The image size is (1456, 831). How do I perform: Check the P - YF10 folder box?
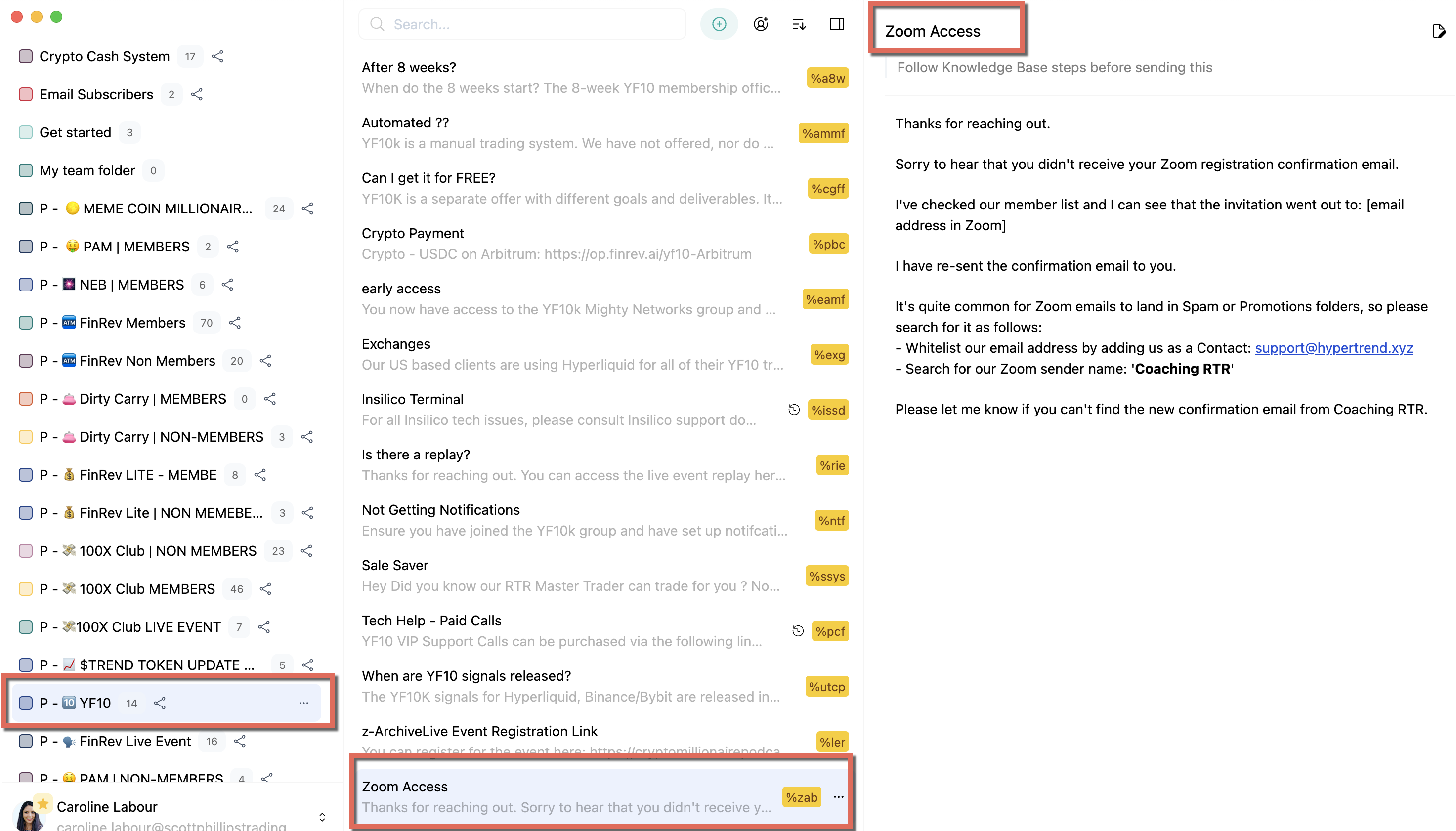coord(26,703)
